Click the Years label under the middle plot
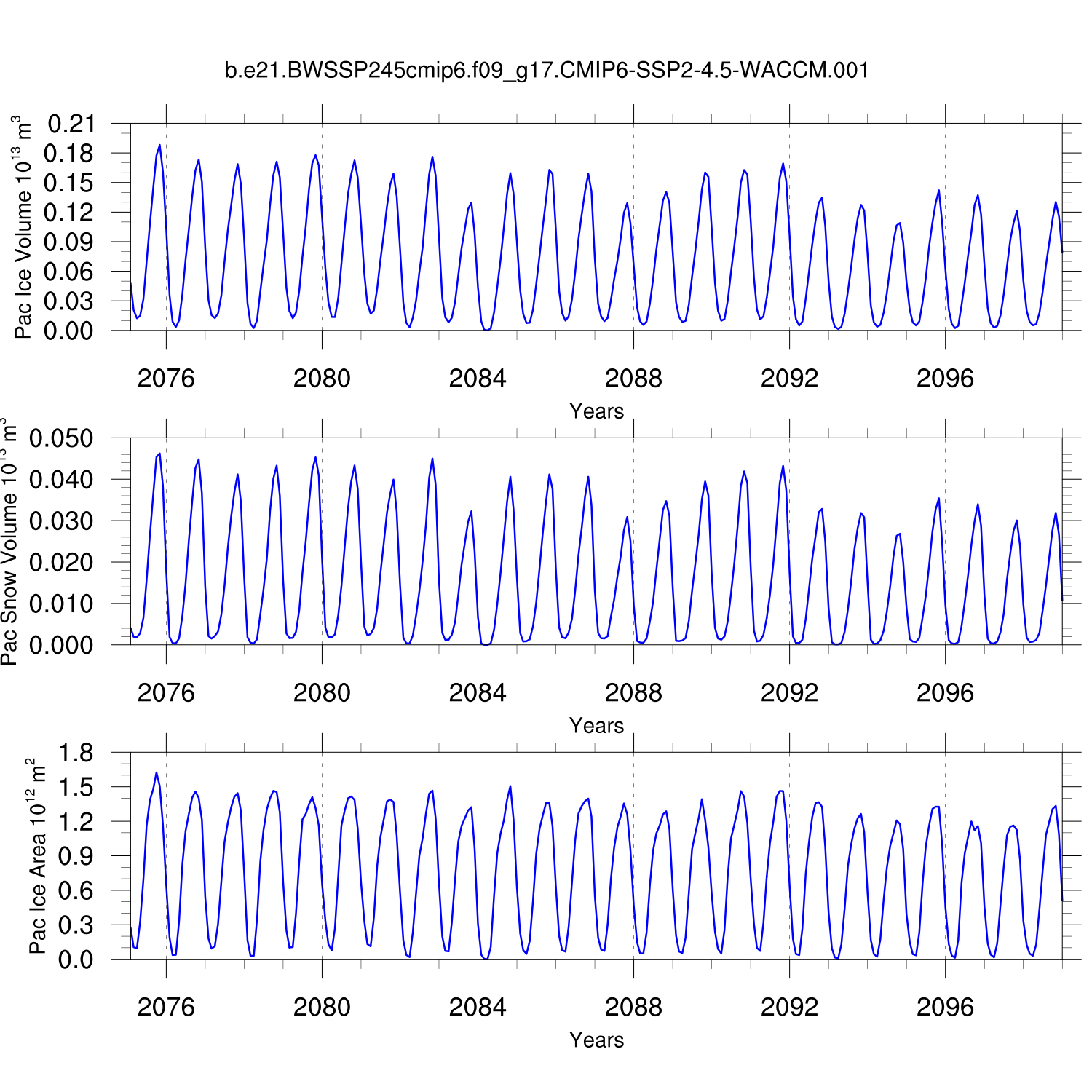The height and width of the screenshot is (1092, 1092). [x=596, y=726]
